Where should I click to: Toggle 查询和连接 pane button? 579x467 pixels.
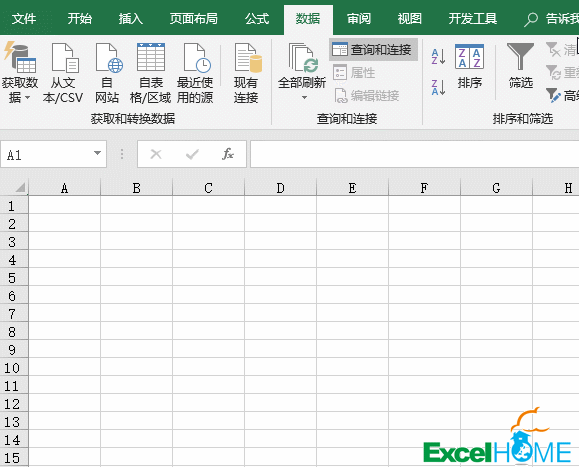coord(373,49)
